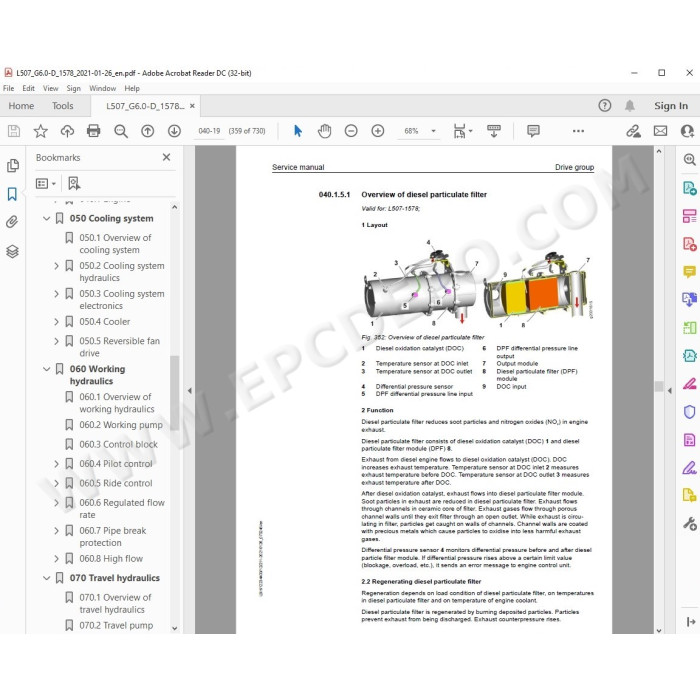Toggle the bookmarks panel icon
Screen dimensions: 700x700
coord(12,194)
